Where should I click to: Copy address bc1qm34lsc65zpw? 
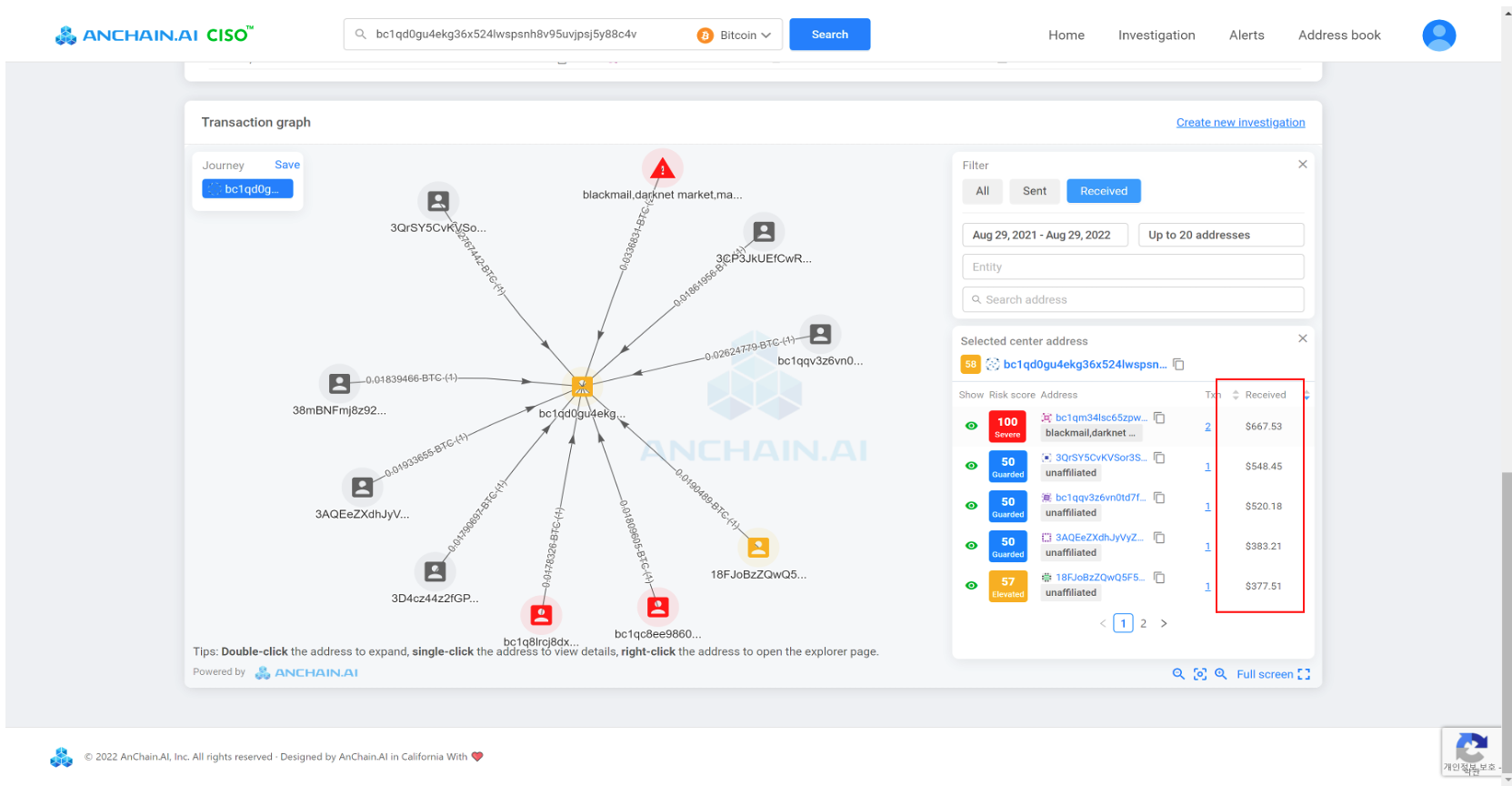(1159, 418)
